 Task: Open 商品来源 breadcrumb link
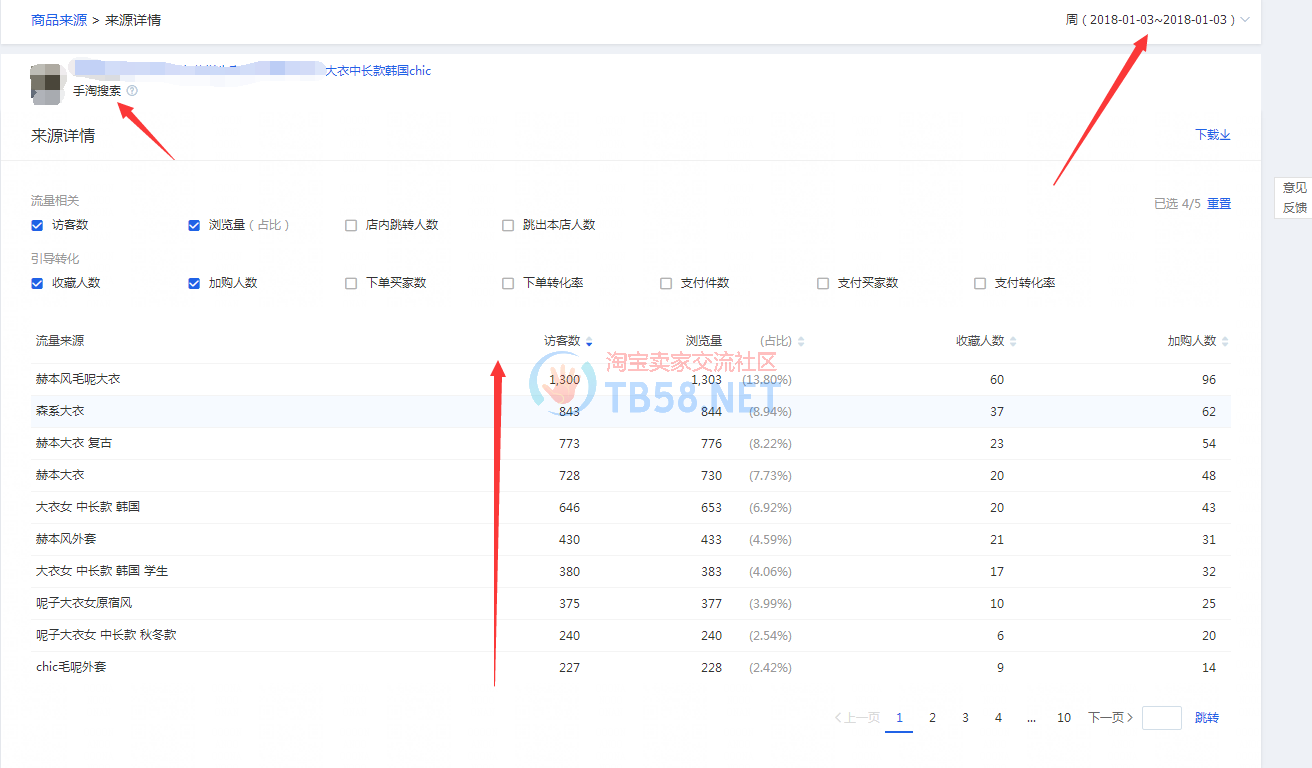coord(59,20)
